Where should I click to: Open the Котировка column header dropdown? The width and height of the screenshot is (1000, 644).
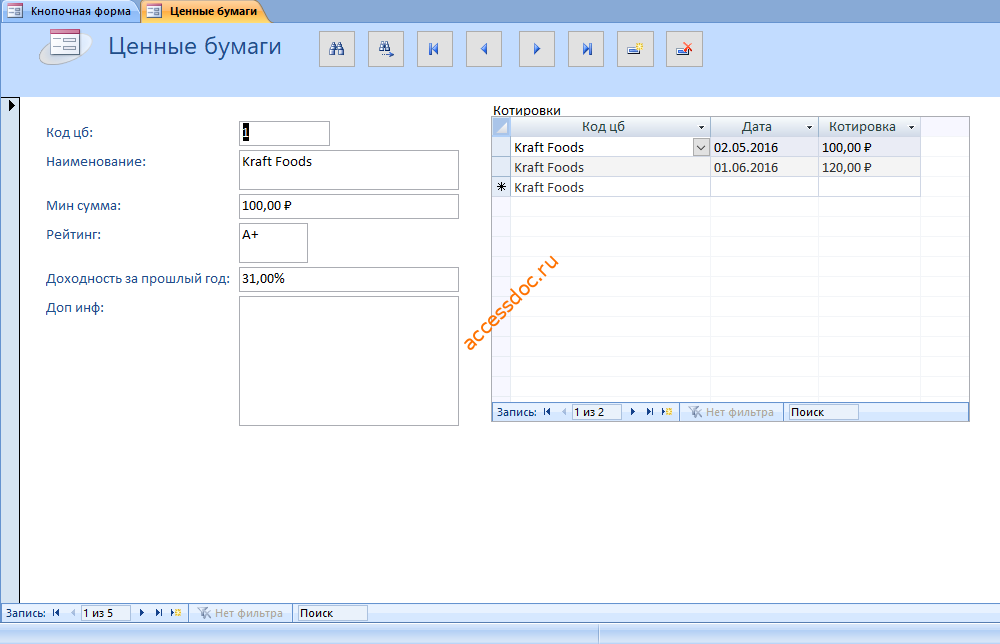coord(911,128)
